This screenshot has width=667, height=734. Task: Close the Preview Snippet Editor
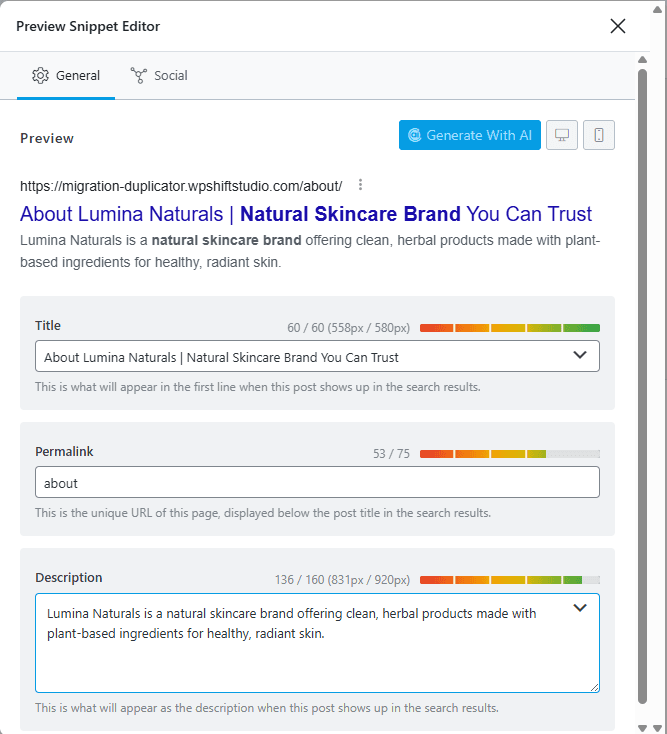[x=618, y=26]
